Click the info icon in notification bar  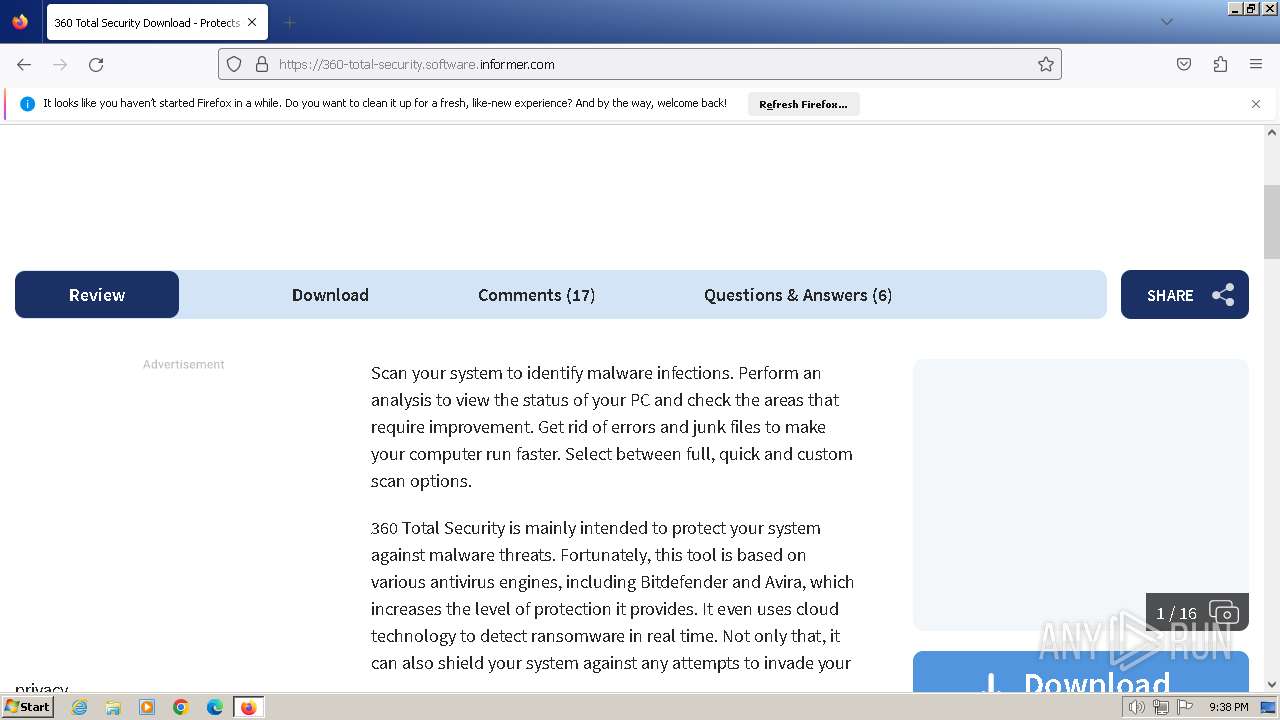pos(27,104)
